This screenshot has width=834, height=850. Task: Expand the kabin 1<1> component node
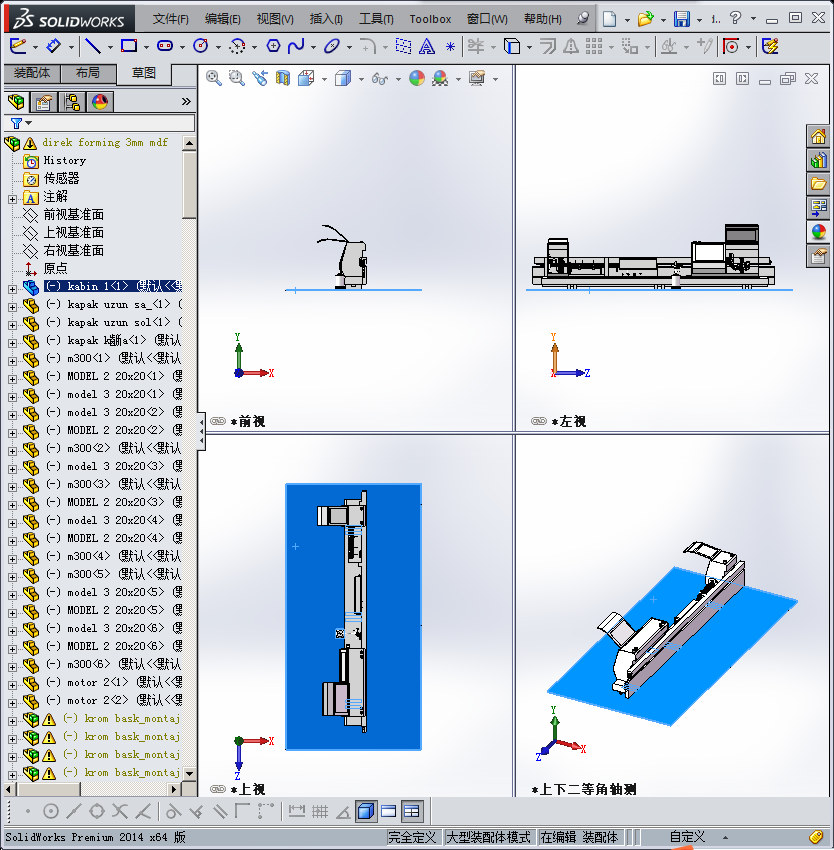[x=12, y=289]
